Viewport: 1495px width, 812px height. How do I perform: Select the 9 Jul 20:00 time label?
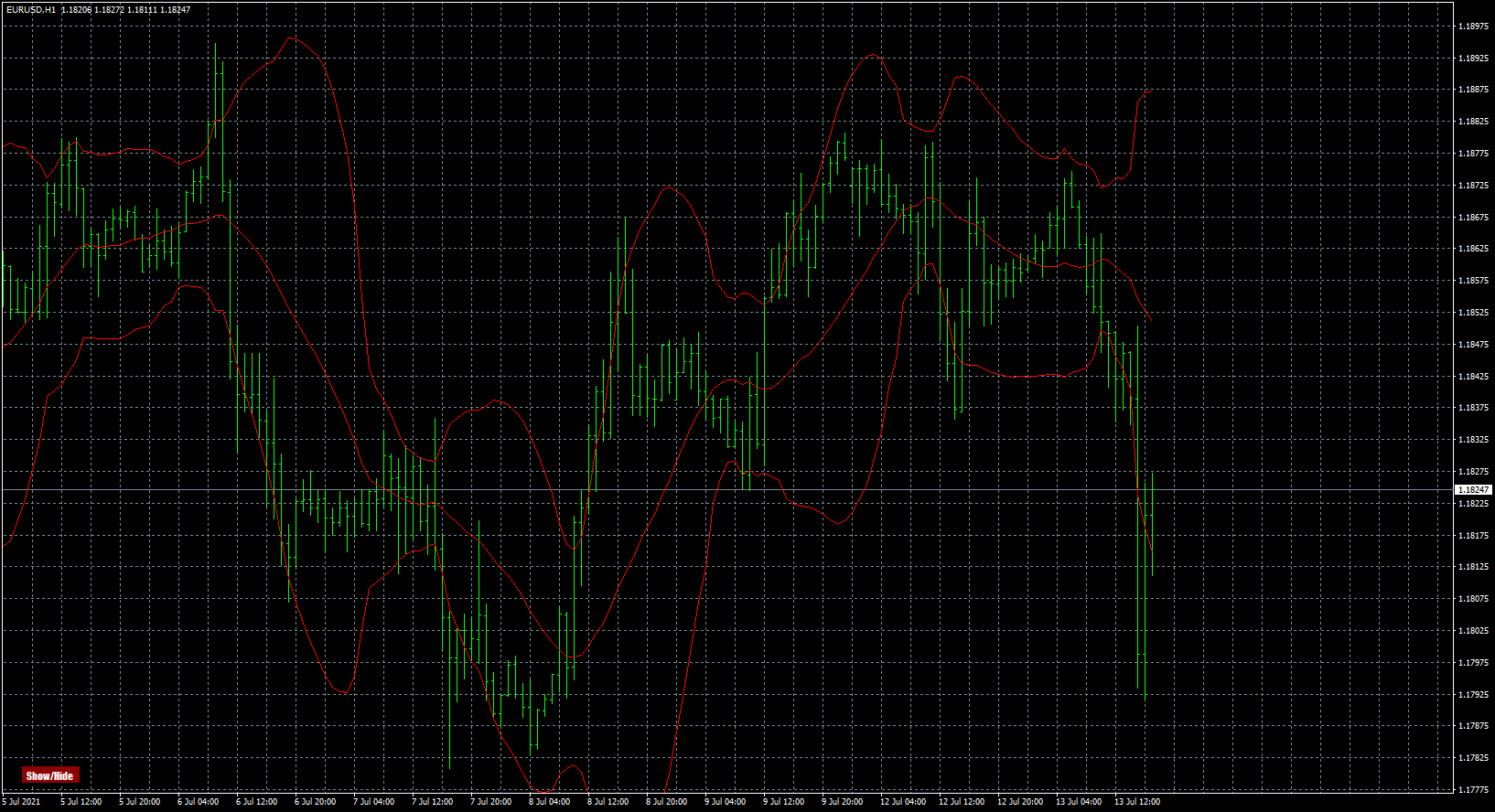(x=842, y=802)
